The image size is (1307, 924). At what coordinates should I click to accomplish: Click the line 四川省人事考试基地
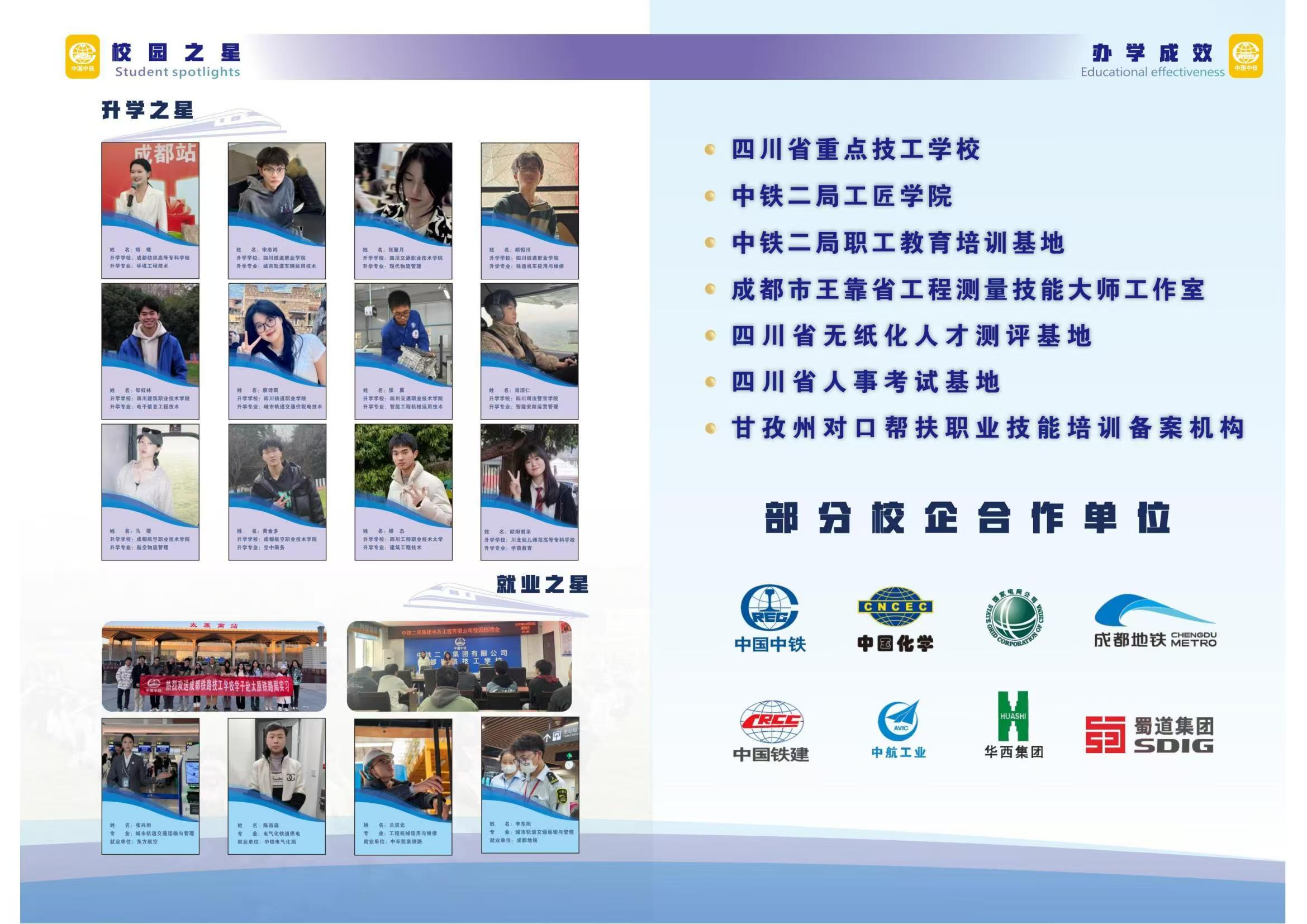point(865,382)
